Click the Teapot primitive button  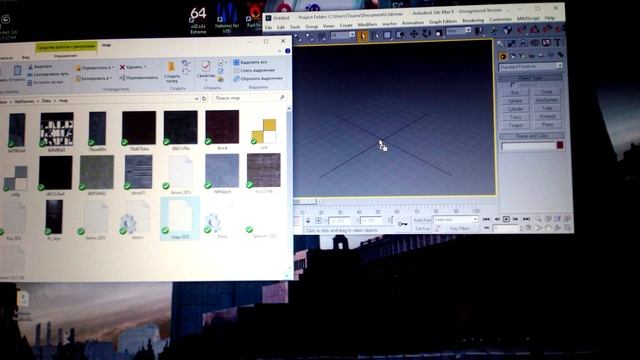click(516, 125)
